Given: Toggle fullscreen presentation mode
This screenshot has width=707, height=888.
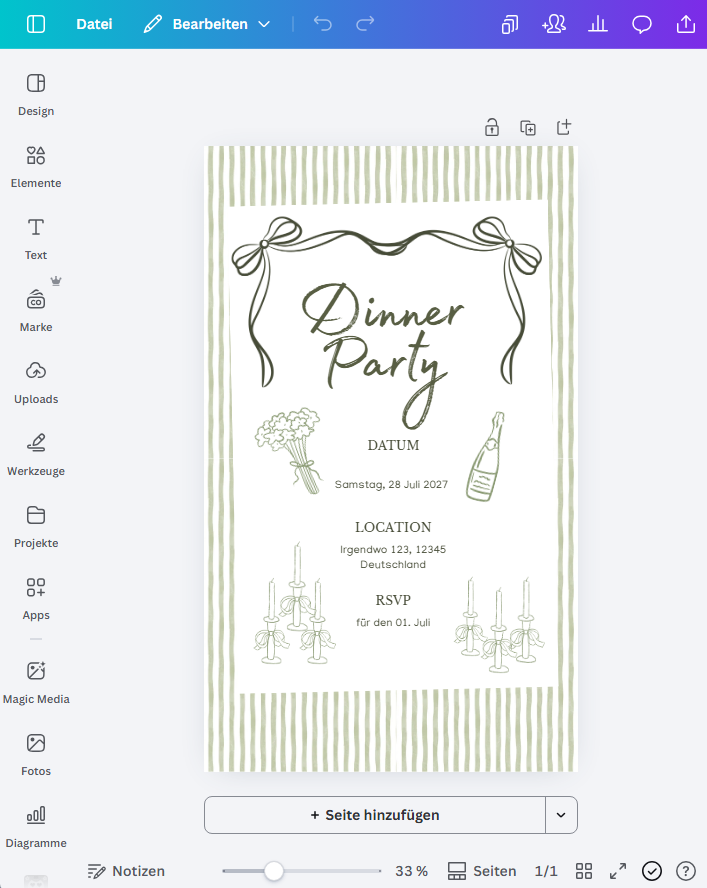Looking at the screenshot, I should click(618, 871).
